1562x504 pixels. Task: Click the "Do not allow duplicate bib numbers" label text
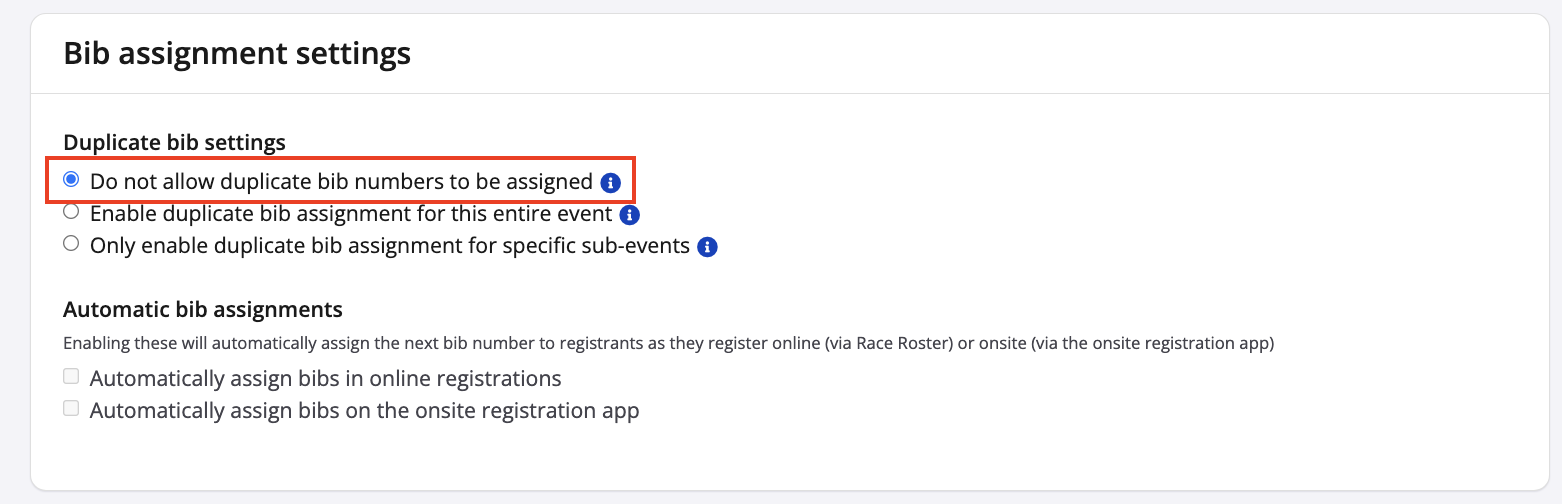(x=341, y=182)
